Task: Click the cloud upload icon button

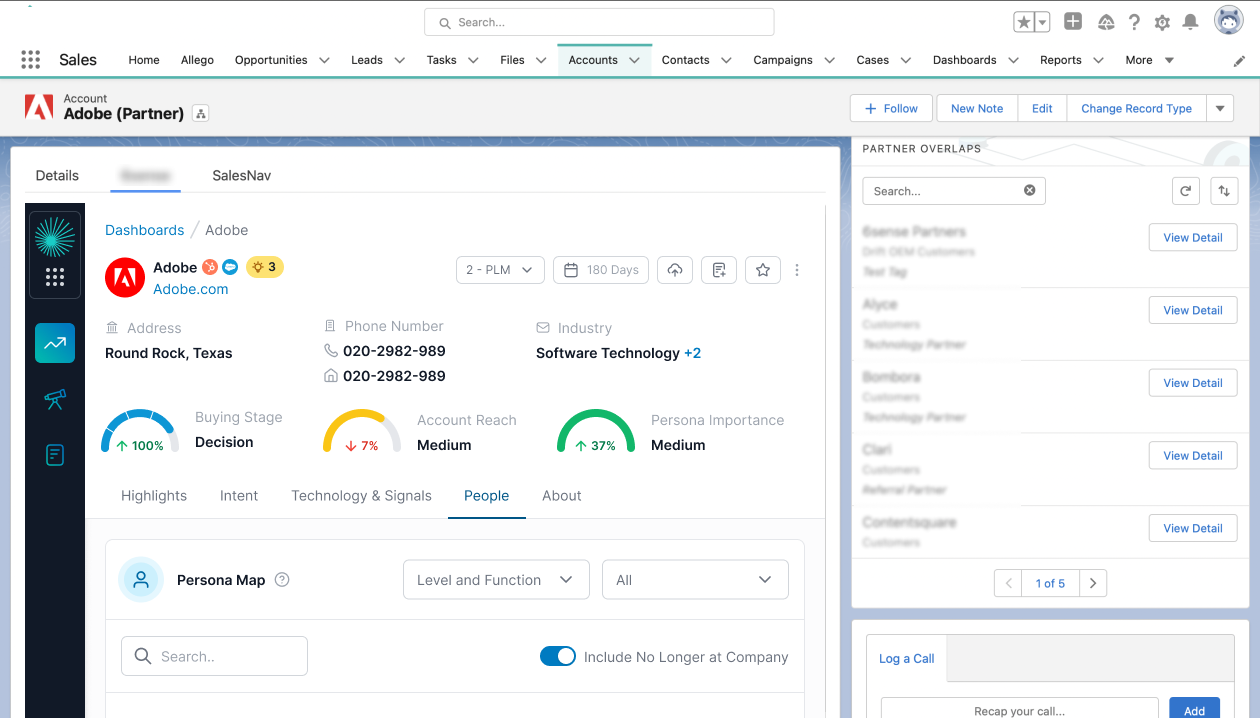Action: (675, 270)
